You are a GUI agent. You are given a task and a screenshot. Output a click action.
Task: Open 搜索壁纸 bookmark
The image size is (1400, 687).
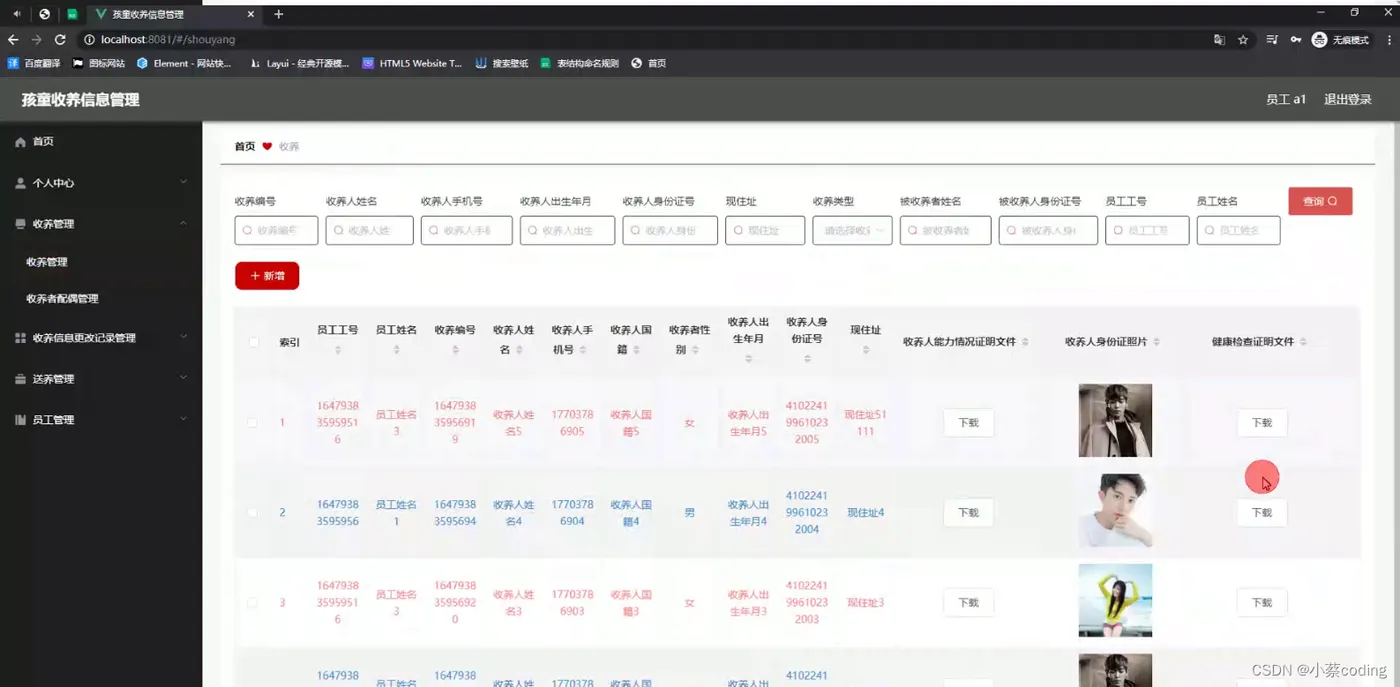tap(502, 63)
